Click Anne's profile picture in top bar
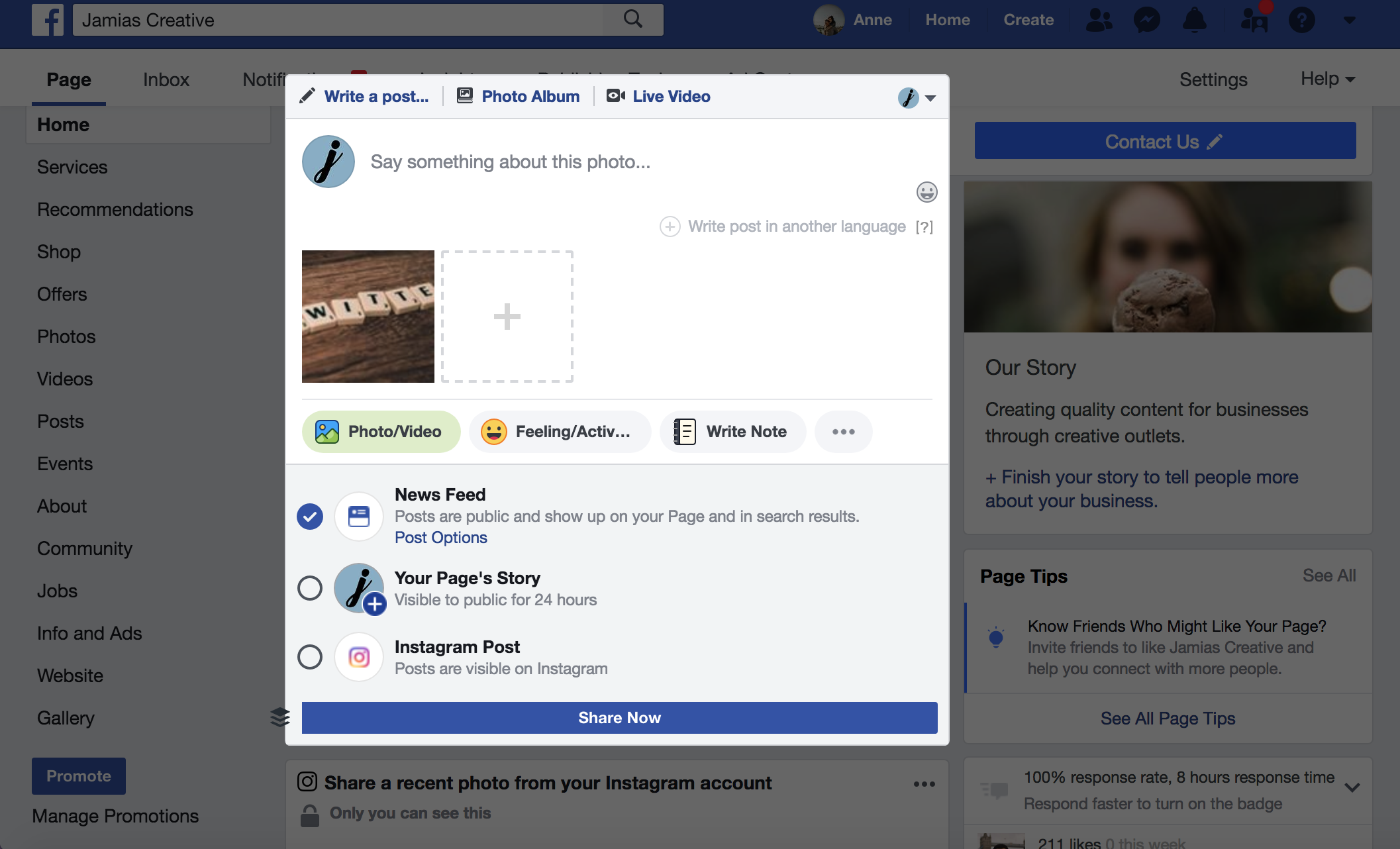This screenshot has width=1400, height=849. click(x=829, y=20)
